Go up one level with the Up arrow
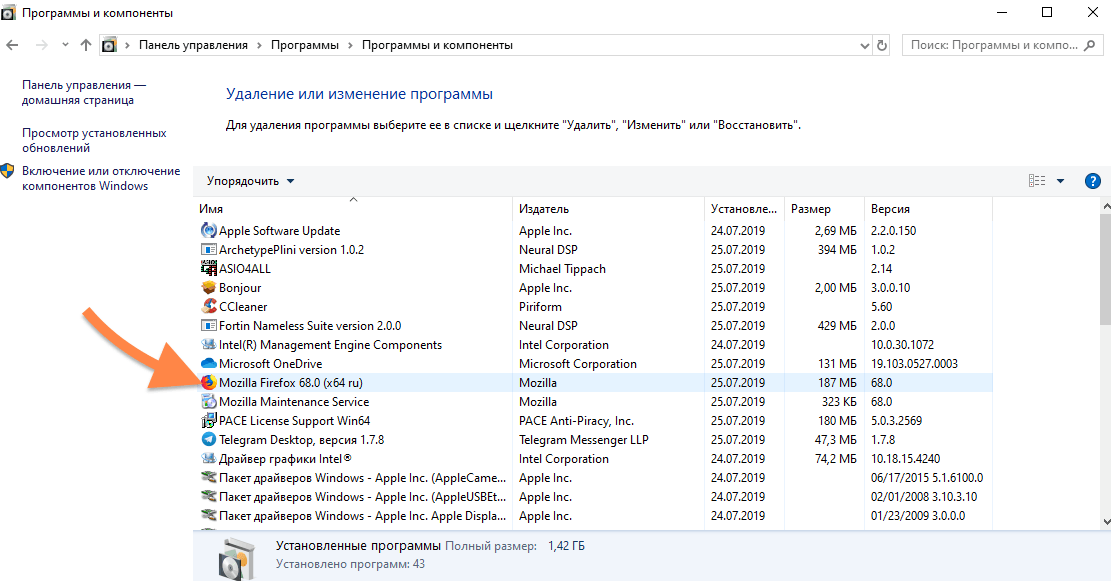The width and height of the screenshot is (1111, 581). coord(86,45)
